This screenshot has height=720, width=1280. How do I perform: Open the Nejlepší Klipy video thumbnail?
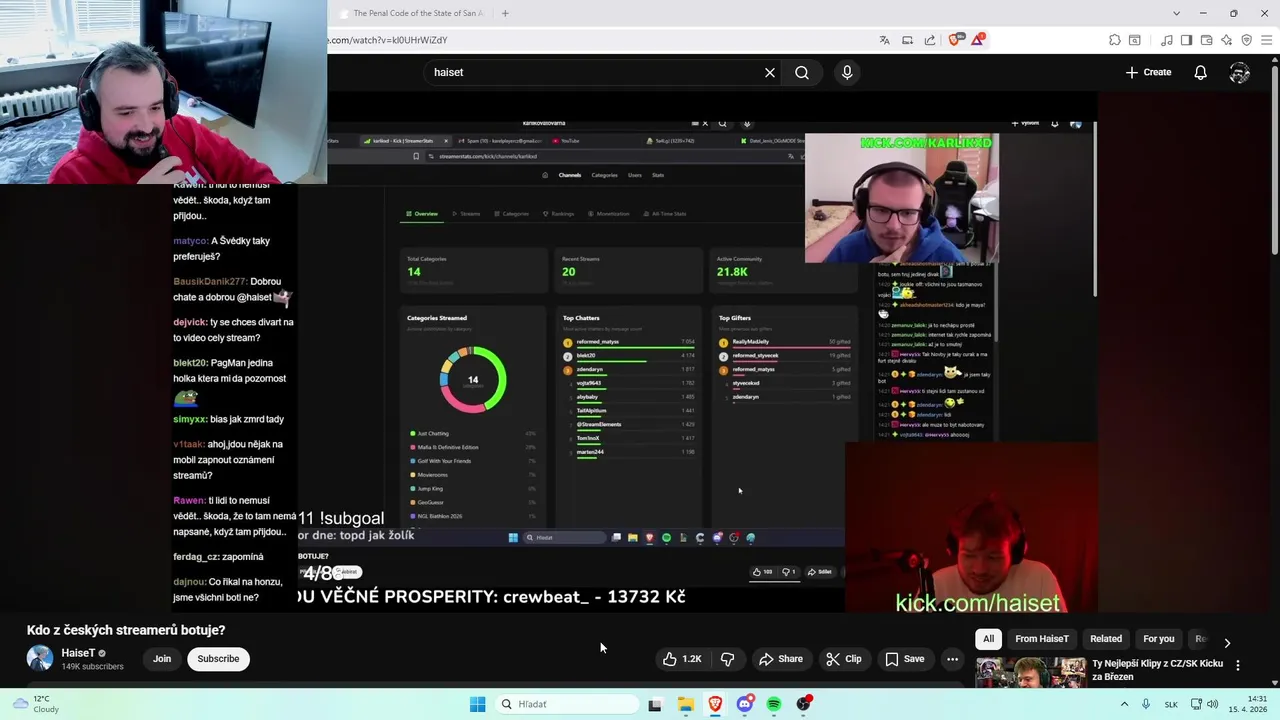[1031, 672]
